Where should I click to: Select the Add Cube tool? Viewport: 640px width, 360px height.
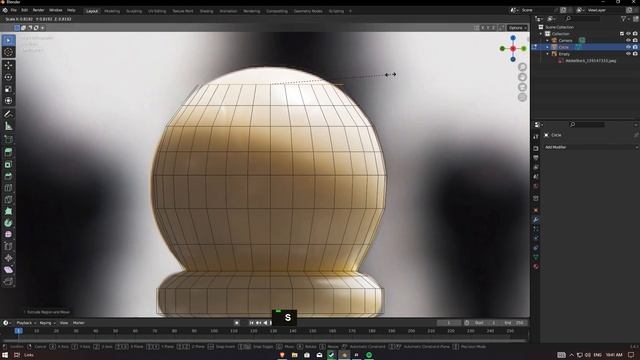[x=9, y=140]
